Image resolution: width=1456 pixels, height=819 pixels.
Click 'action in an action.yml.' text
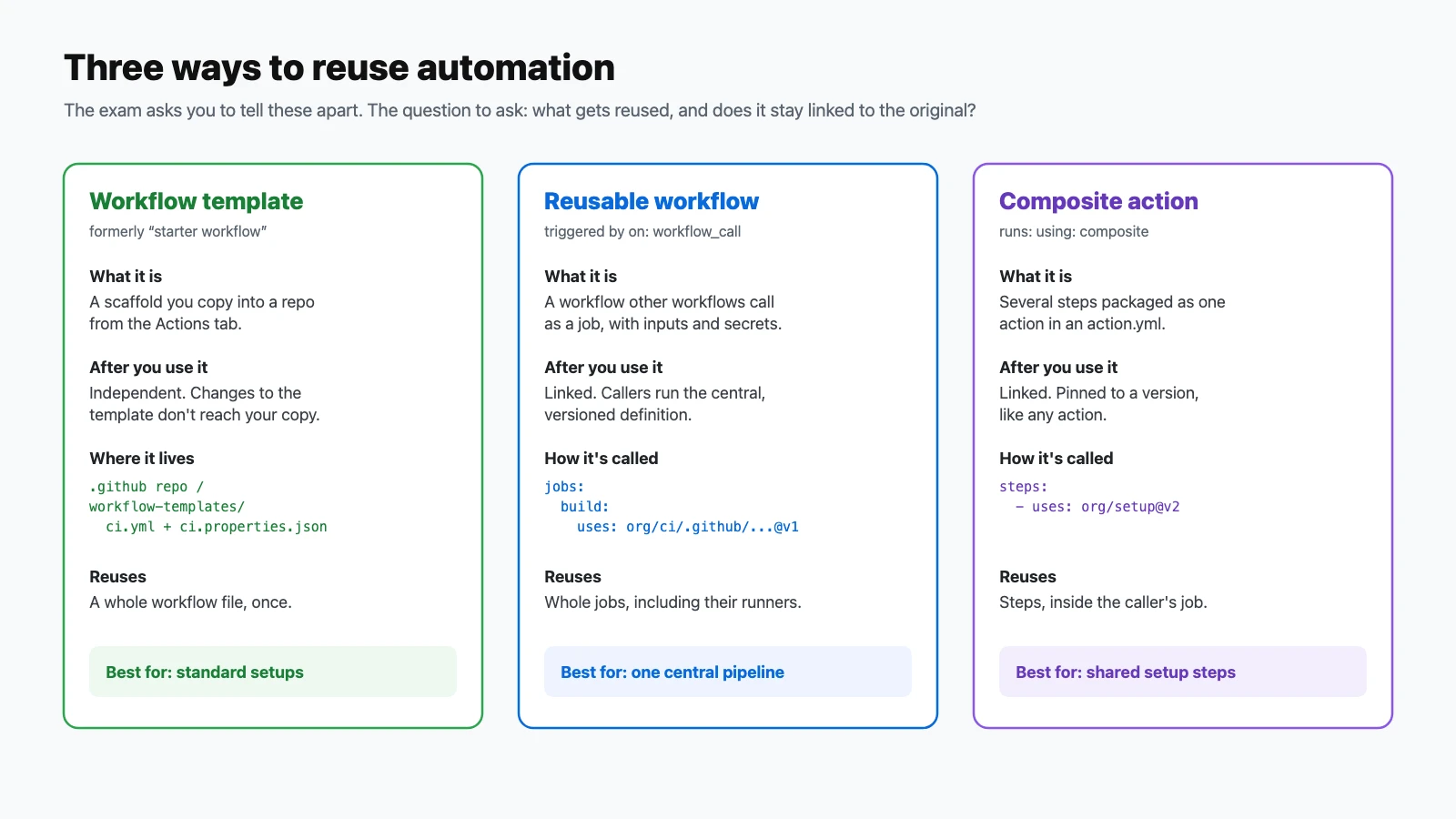tap(1082, 324)
